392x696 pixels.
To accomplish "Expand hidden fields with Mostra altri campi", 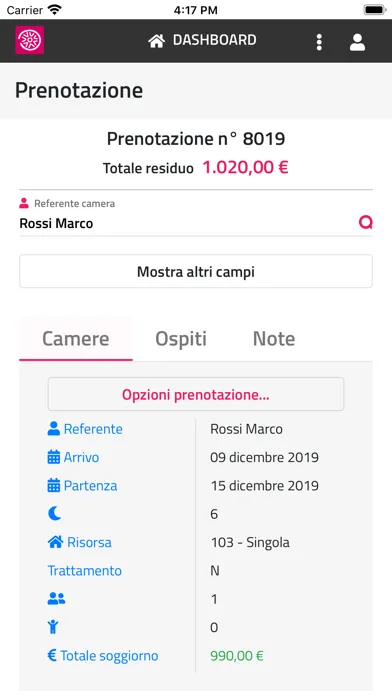I will click(196, 271).
